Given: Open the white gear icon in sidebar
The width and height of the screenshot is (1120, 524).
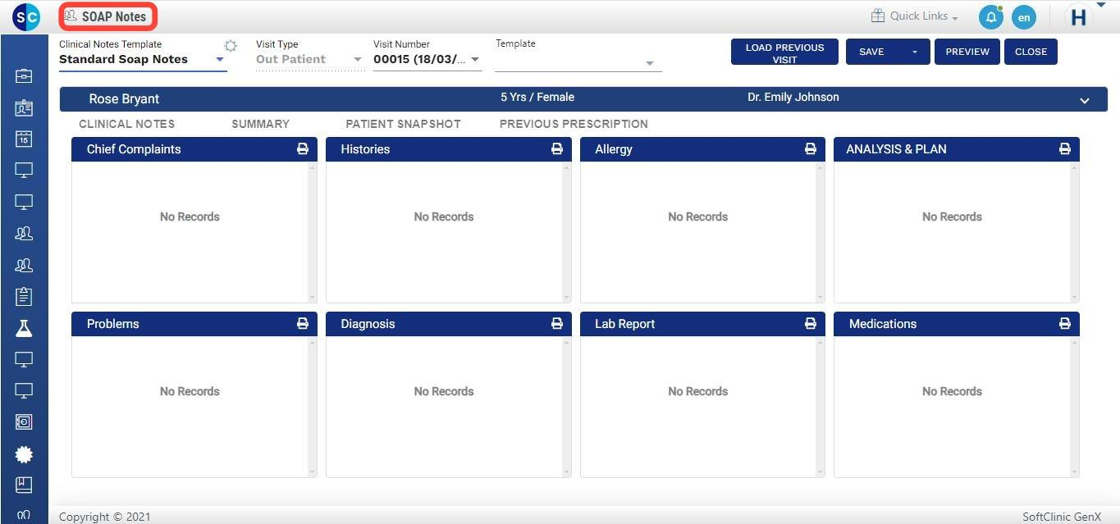Looking at the screenshot, I should point(24,454).
